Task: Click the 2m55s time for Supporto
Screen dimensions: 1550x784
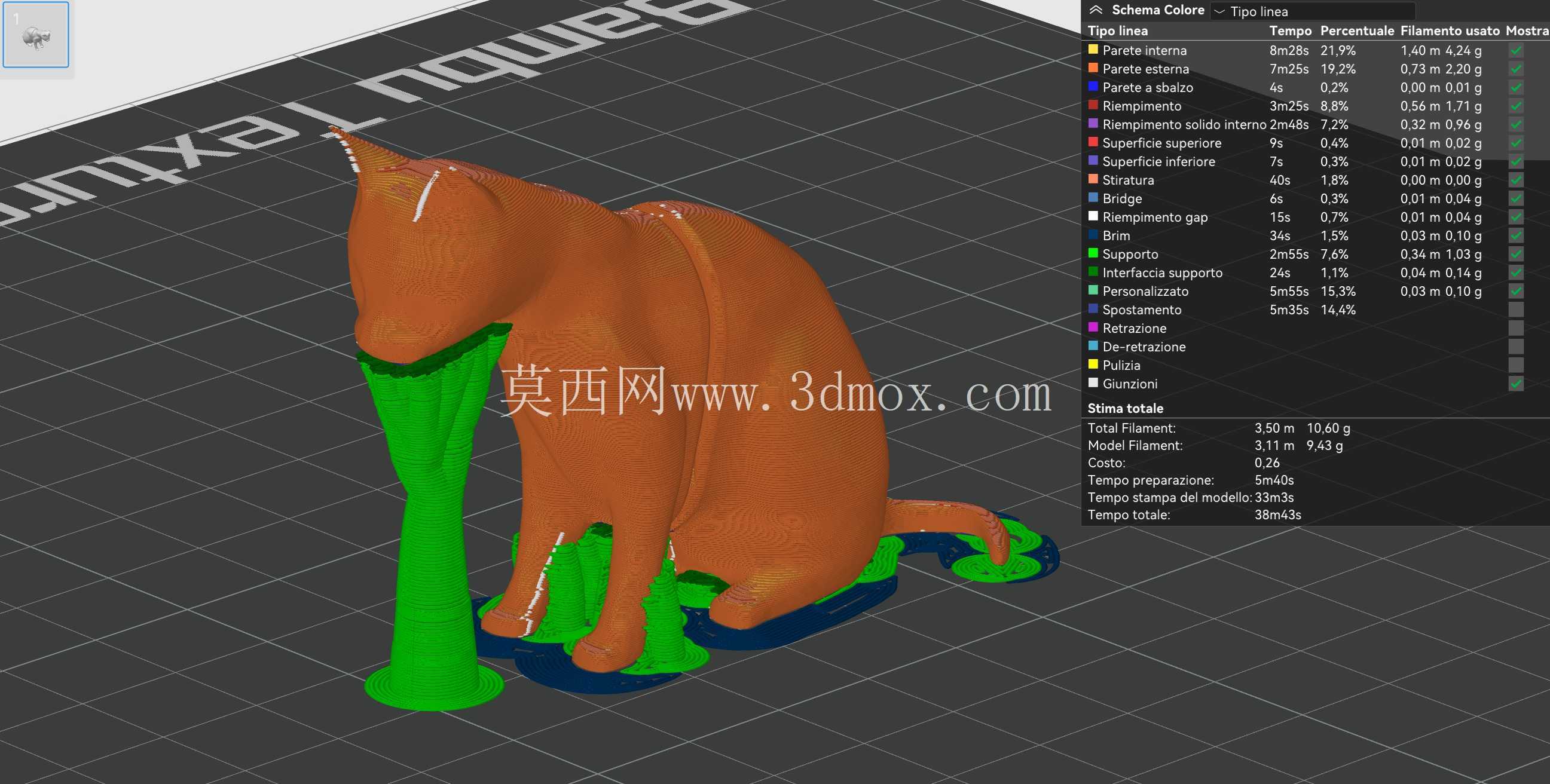Action: click(1289, 255)
